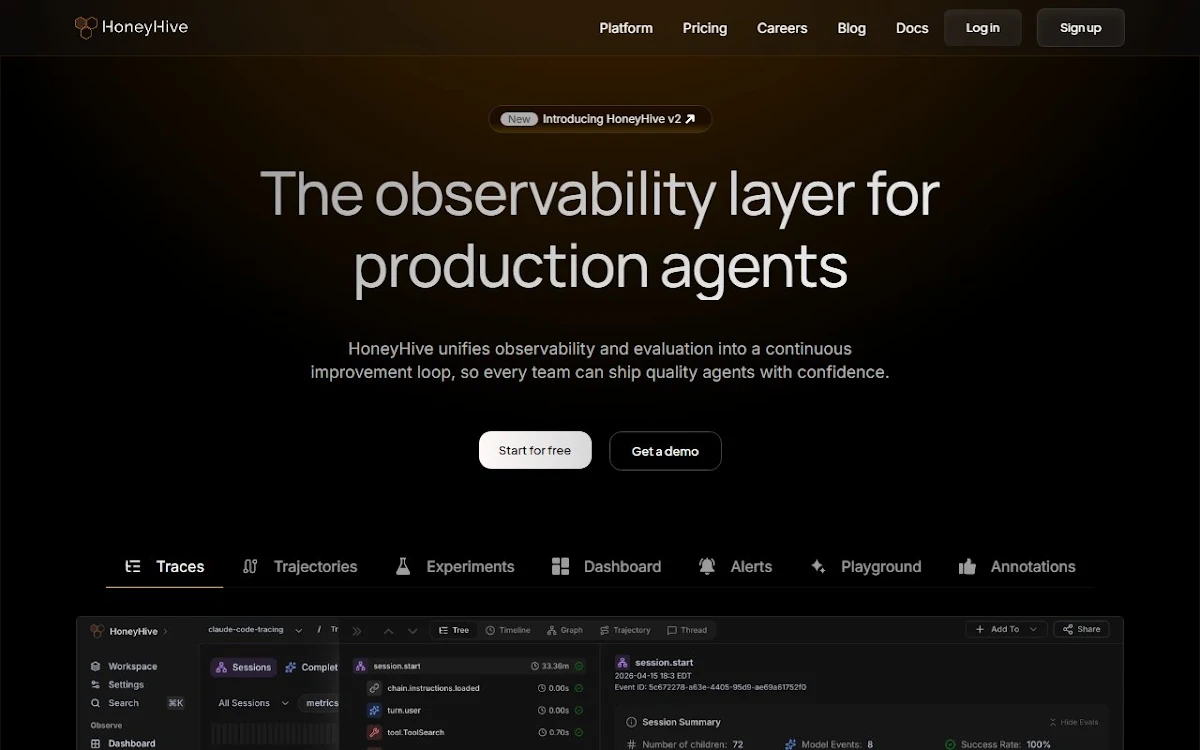Click the New badge on the banner

519,119
